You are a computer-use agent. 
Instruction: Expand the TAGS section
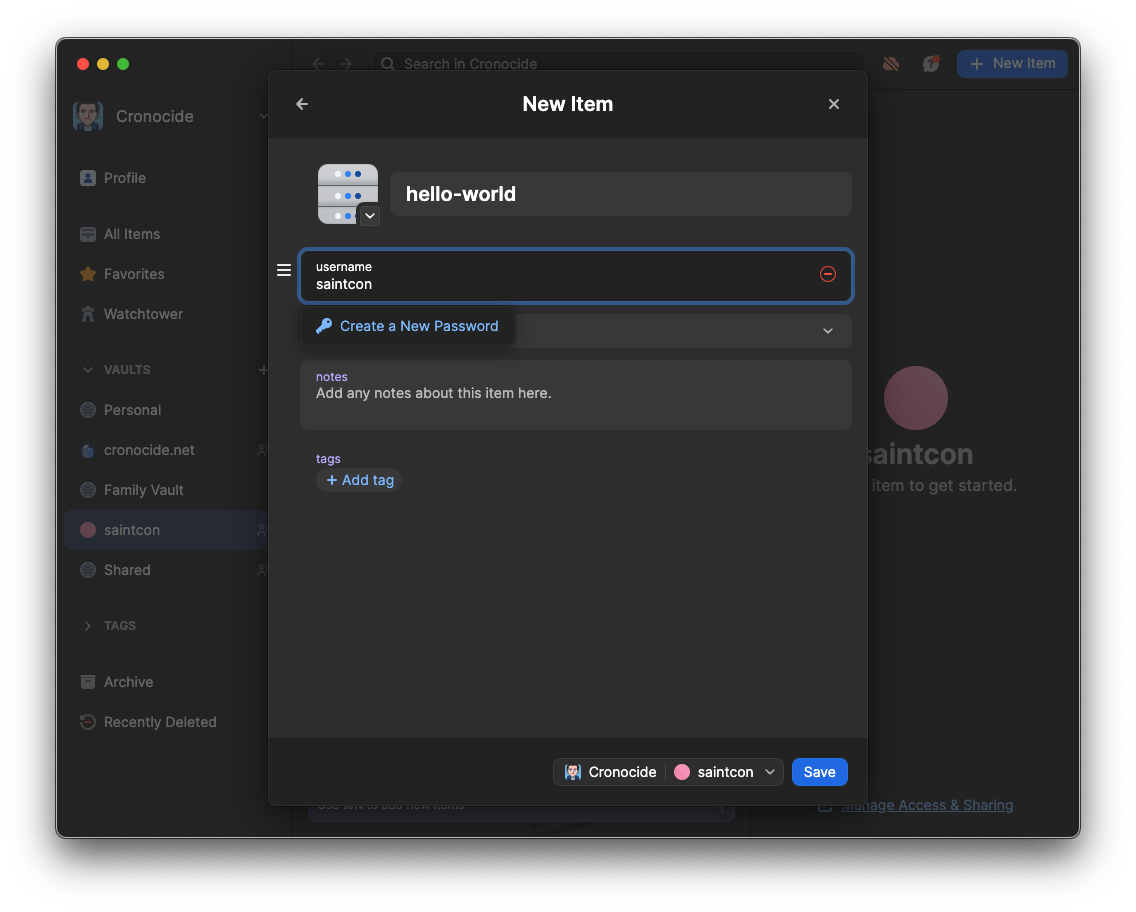coord(88,625)
